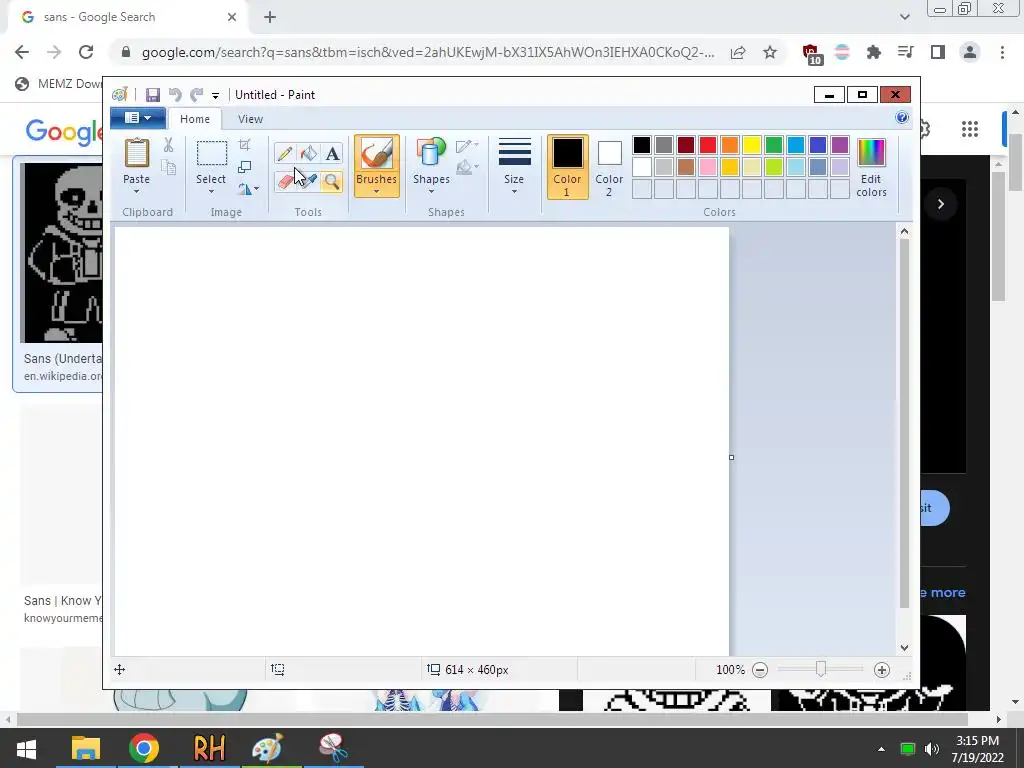1024x768 pixels.
Task: Open the Paint file menu button
Action: 138,118
